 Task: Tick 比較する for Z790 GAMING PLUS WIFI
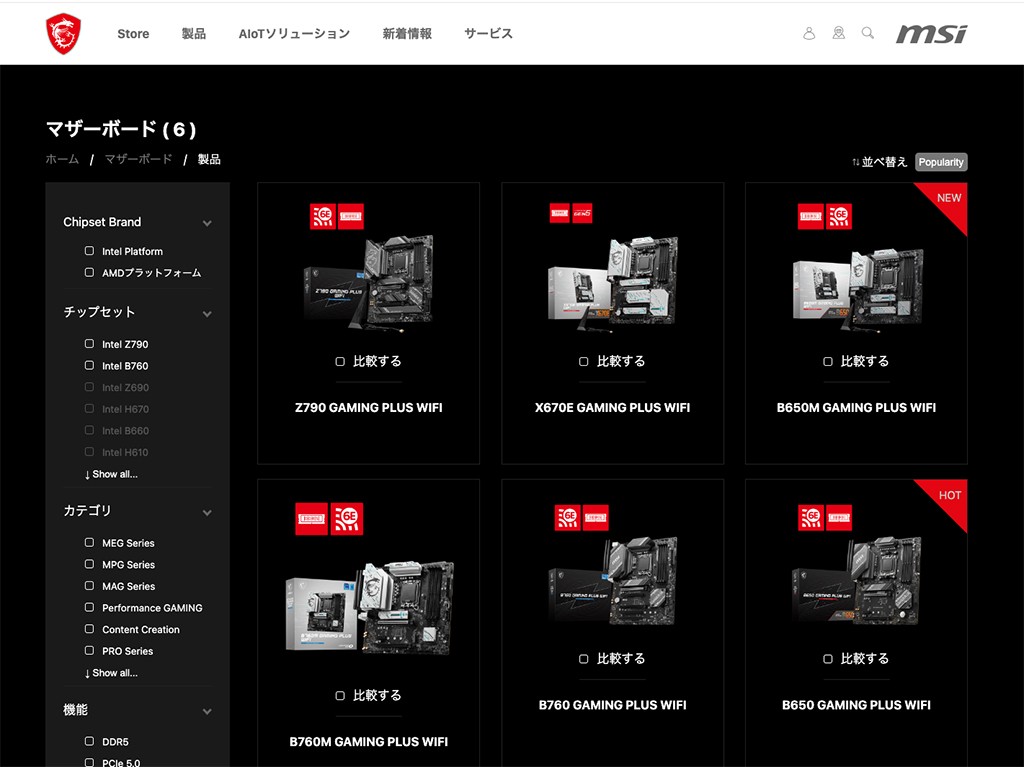pos(340,361)
